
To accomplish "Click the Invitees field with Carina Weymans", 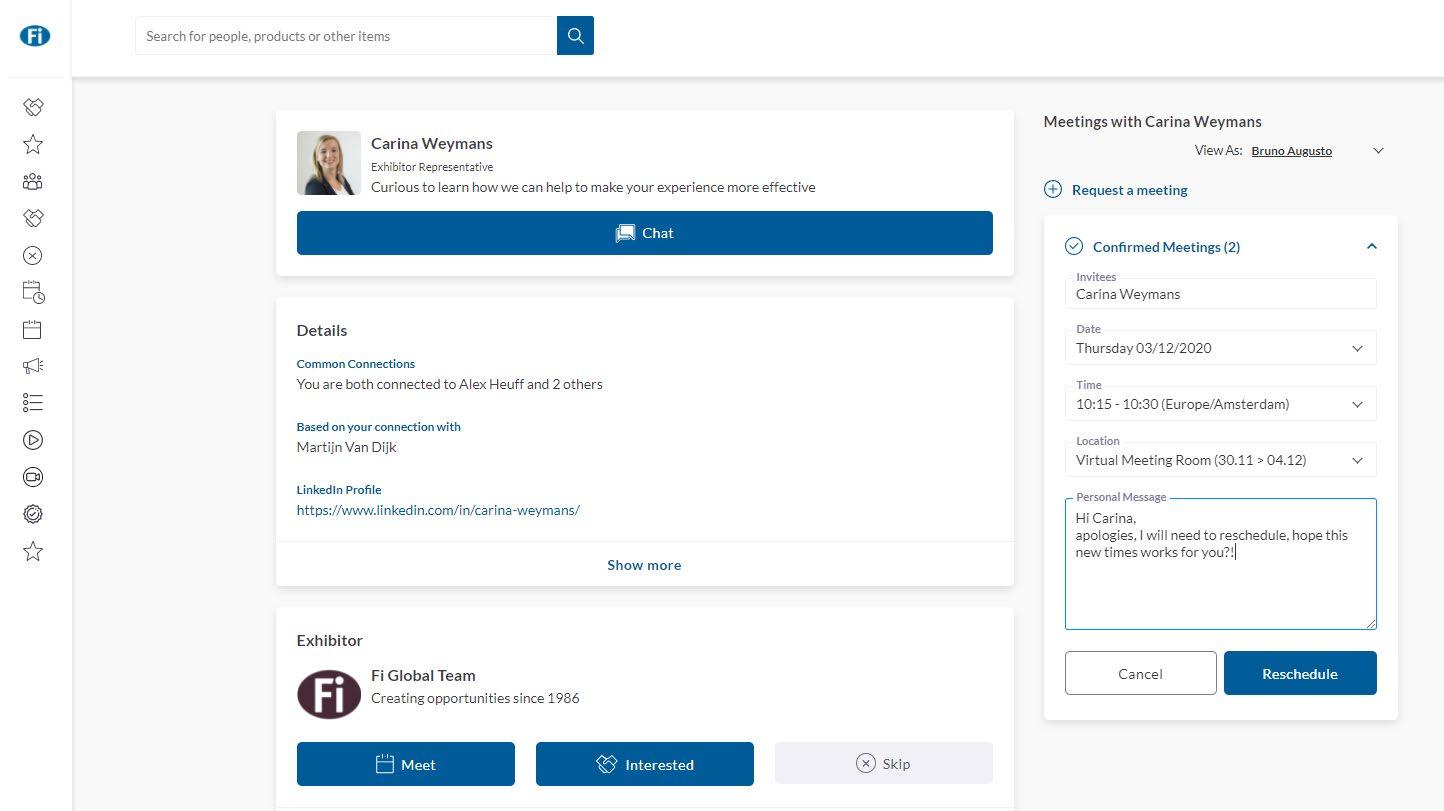I will click(x=1220, y=293).
